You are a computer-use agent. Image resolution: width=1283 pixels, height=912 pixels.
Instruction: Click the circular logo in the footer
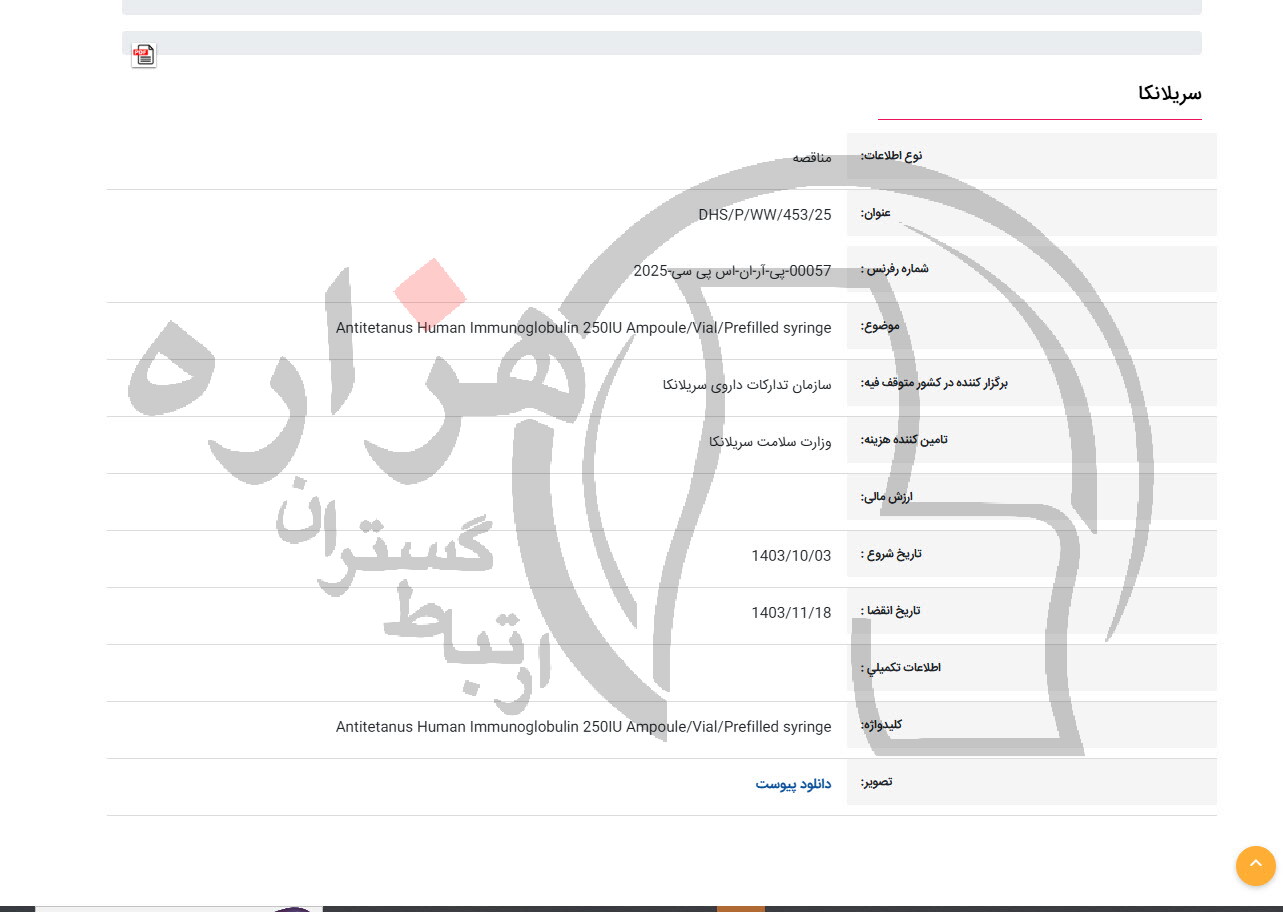point(293,909)
